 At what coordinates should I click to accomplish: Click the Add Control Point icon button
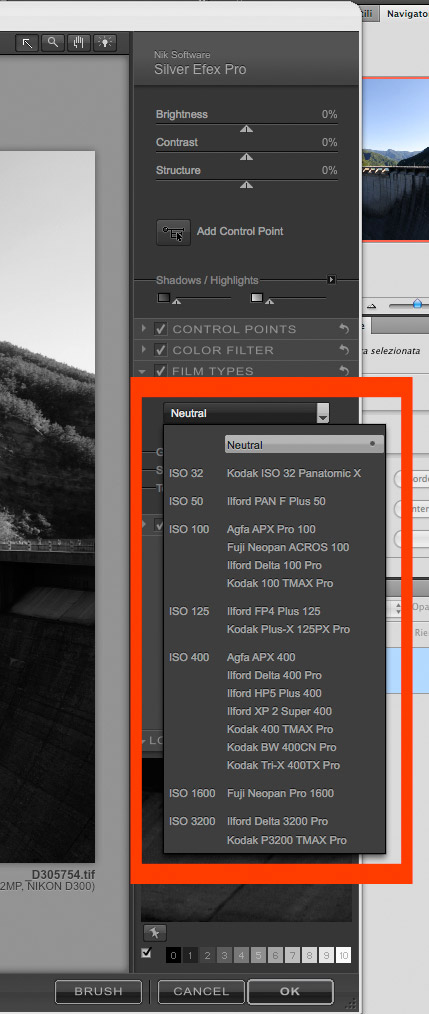pos(173,232)
